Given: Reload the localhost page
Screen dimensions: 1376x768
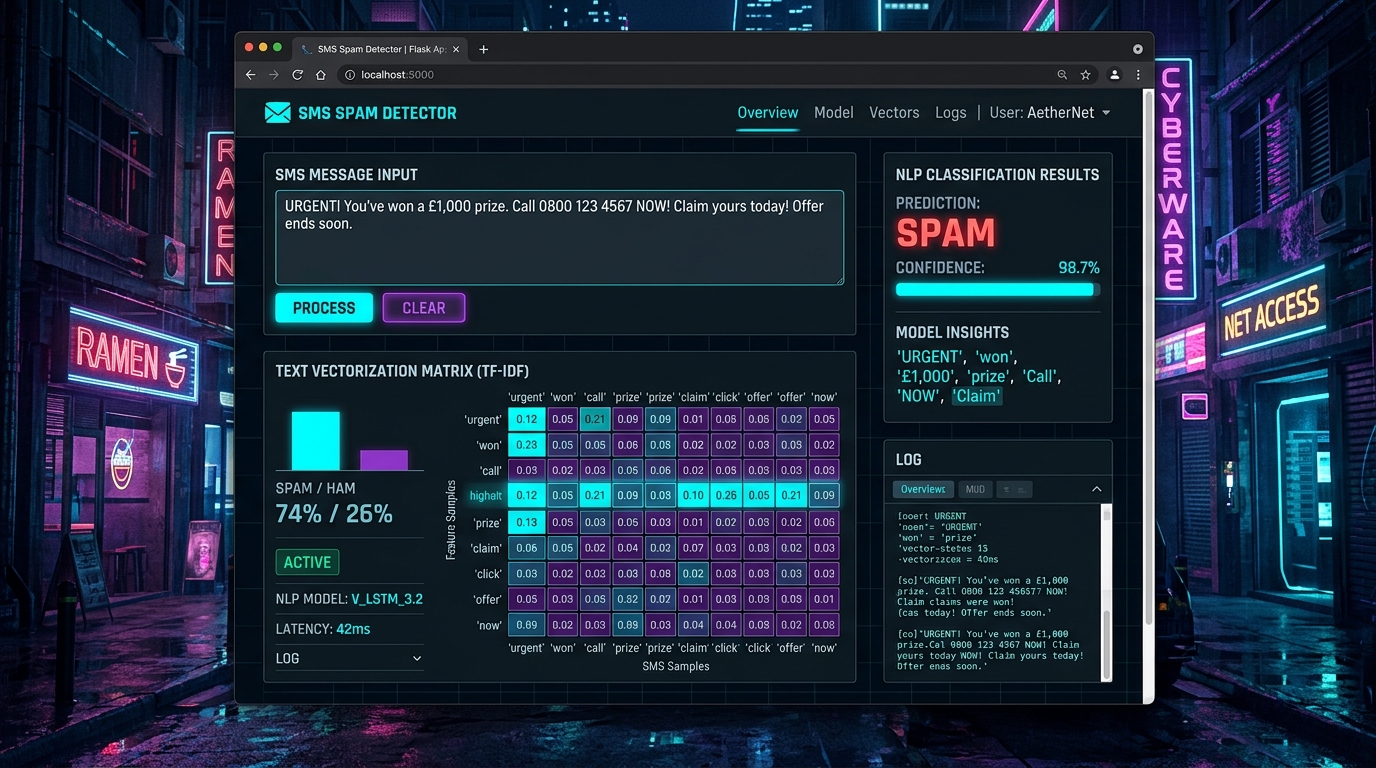Looking at the screenshot, I should pyautogui.click(x=297, y=75).
